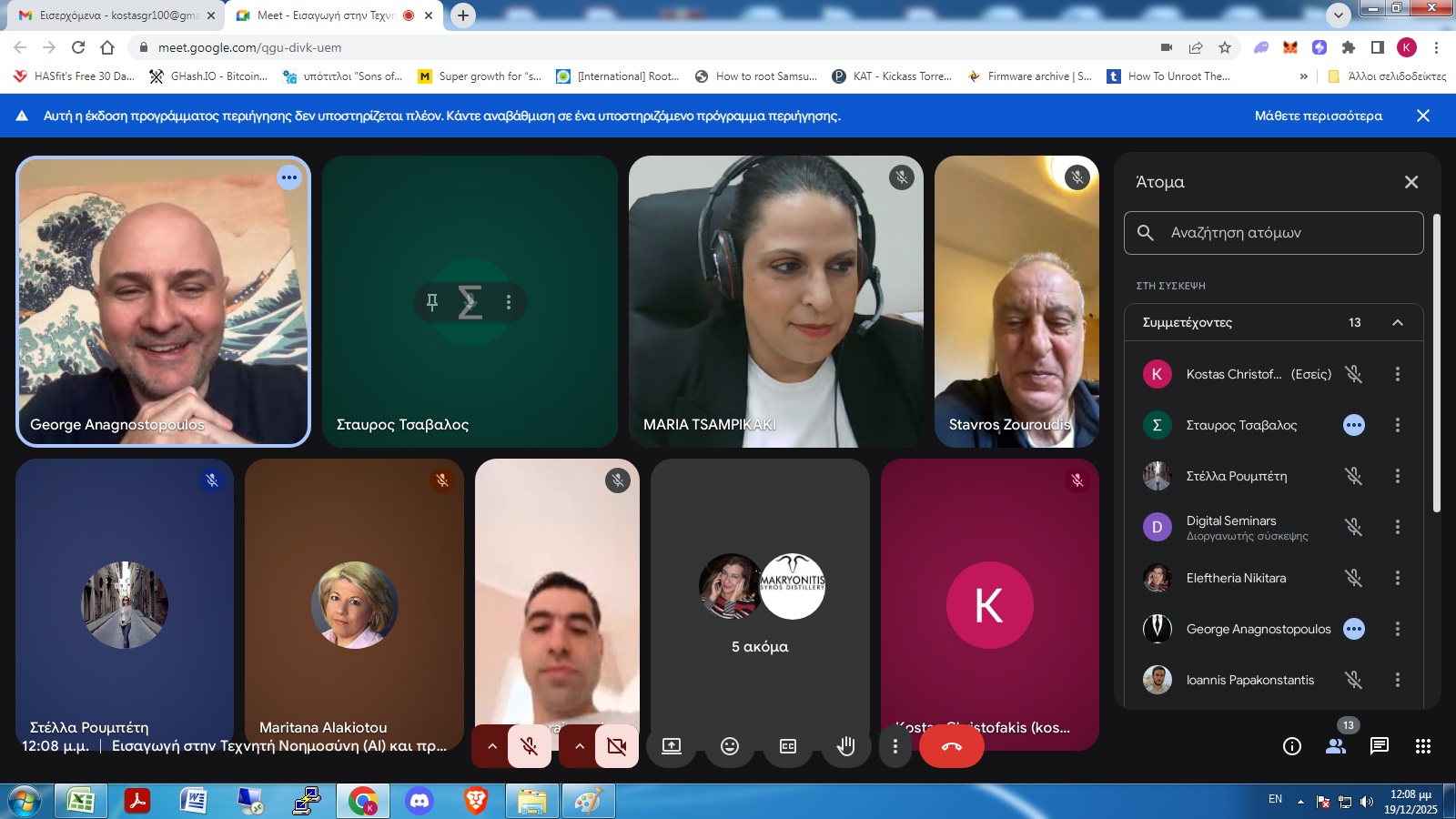This screenshot has height=819, width=1456.
Task: Expand video settings arrow beside camera
Action: [x=579, y=746]
